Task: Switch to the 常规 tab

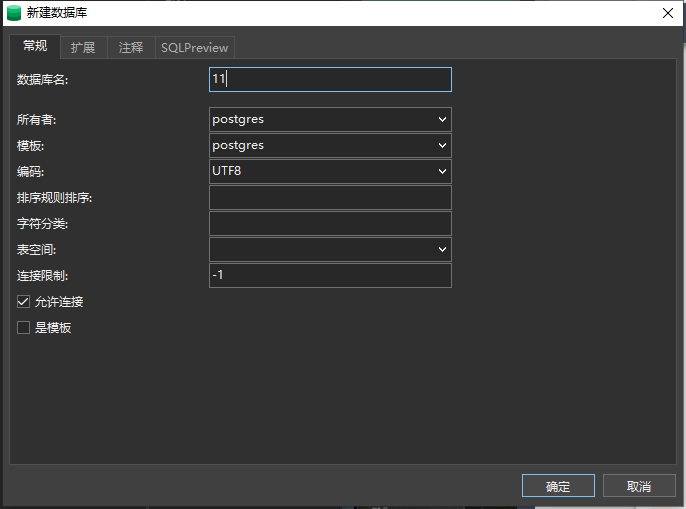Action: pos(35,46)
